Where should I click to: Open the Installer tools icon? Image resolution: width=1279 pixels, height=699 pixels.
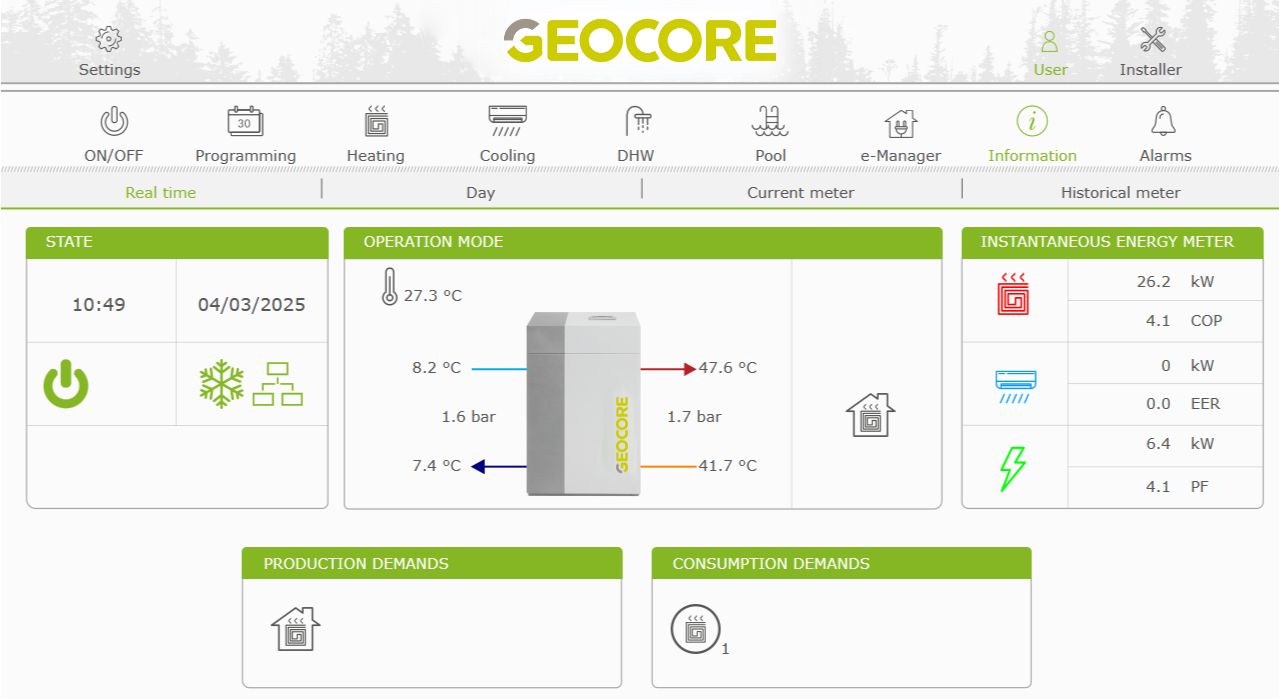tap(1153, 40)
